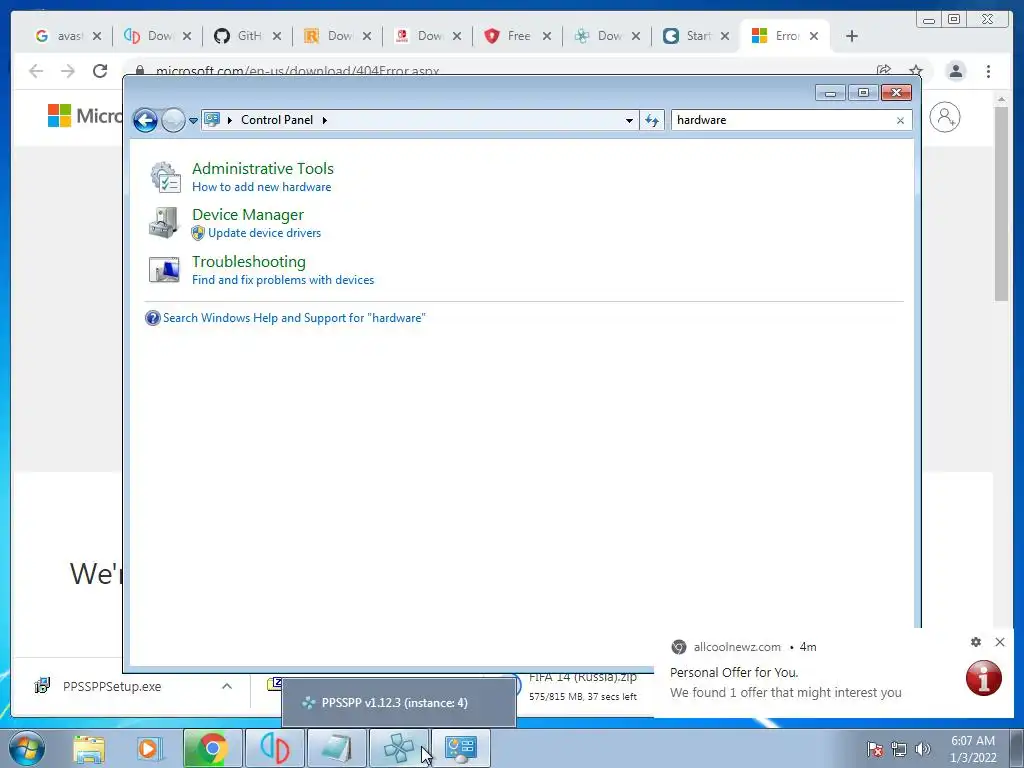The width and height of the screenshot is (1024, 768).
Task: Click the Chrome address bar URL
Action: click(x=297, y=71)
